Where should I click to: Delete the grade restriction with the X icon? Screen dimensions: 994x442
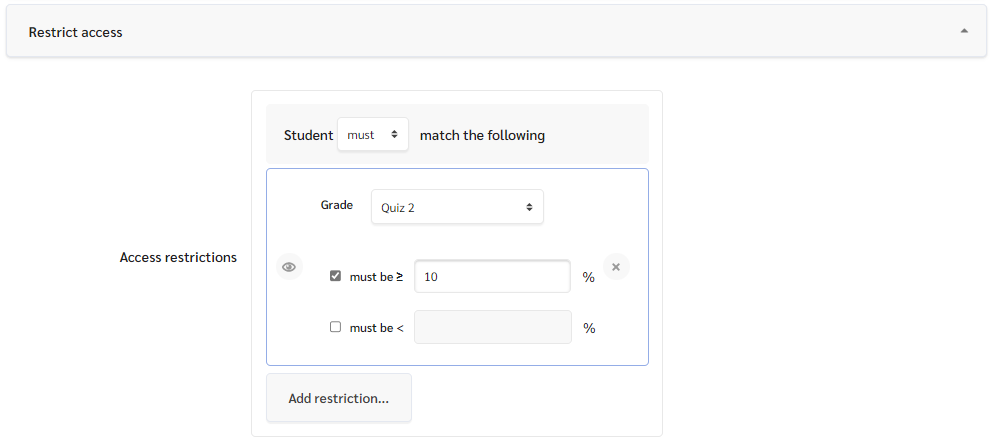click(616, 267)
